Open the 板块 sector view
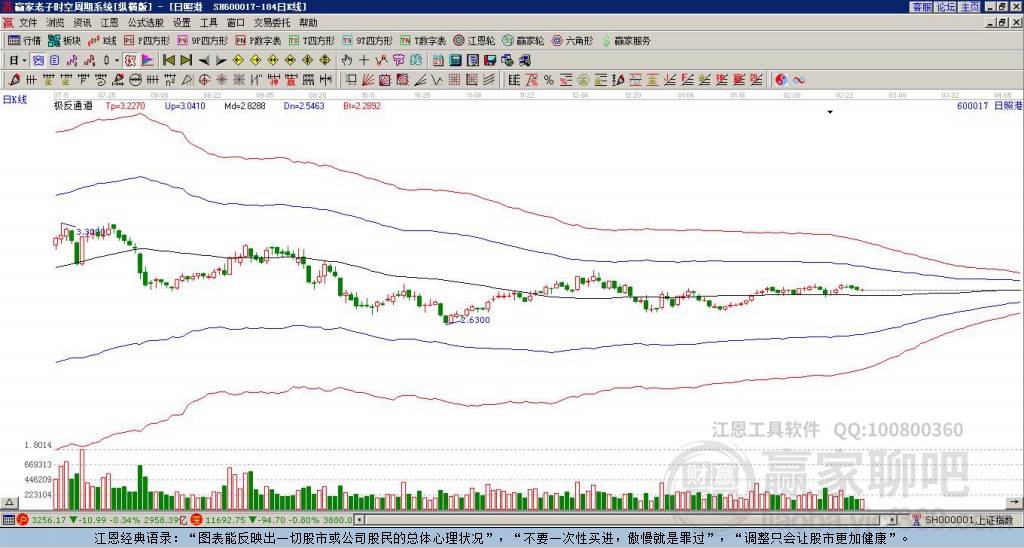The image size is (1024, 548). tap(64, 40)
